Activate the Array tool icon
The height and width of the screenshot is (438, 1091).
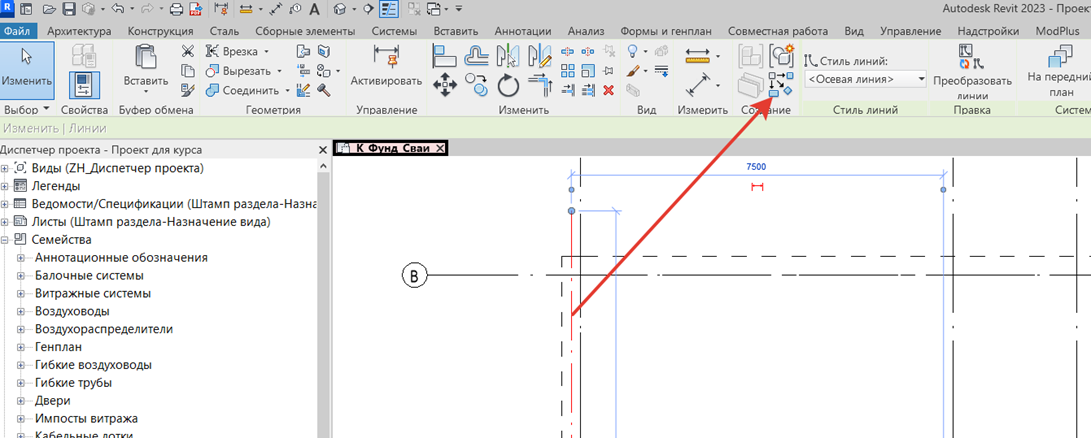[568, 71]
